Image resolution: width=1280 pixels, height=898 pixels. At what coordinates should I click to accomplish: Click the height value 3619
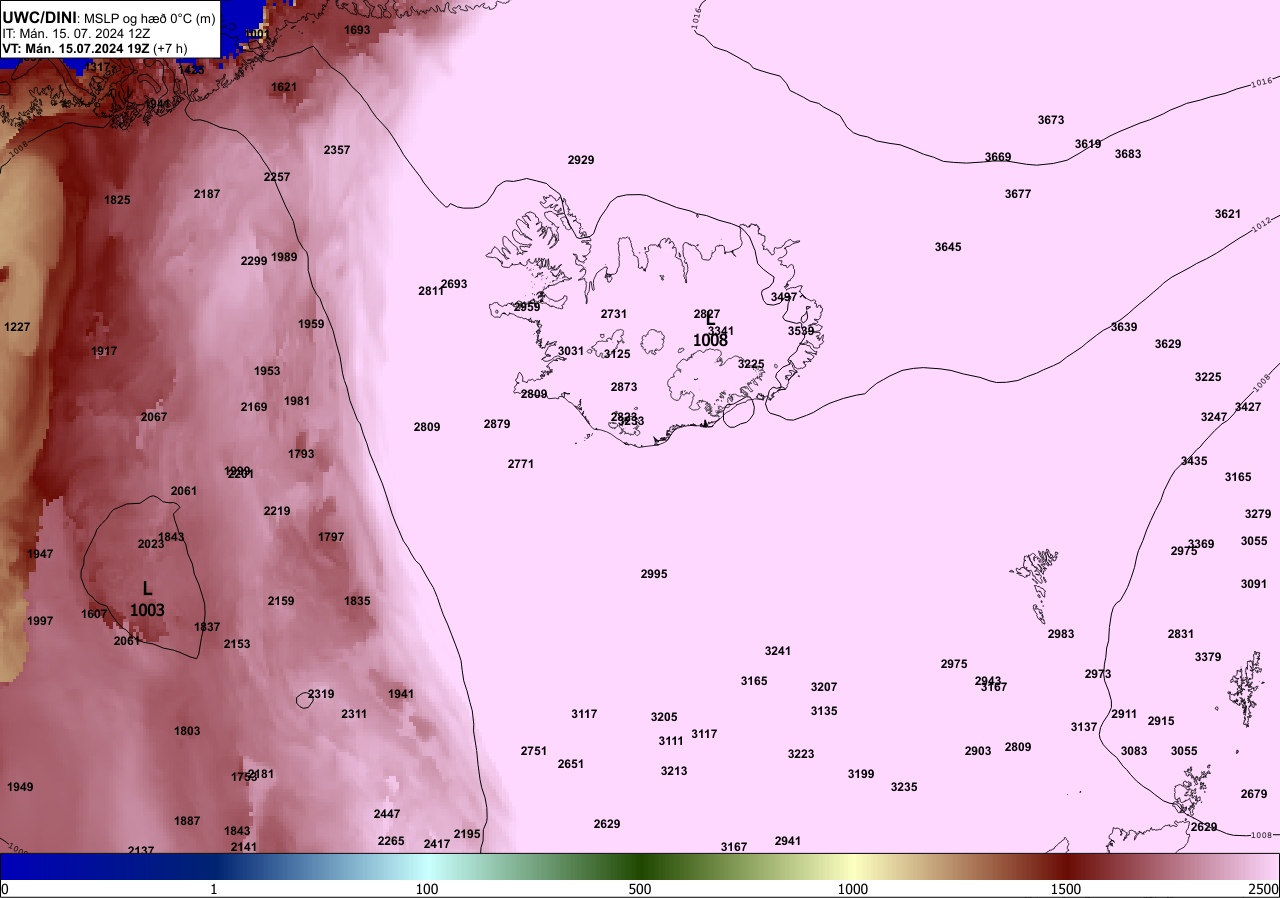[1088, 144]
